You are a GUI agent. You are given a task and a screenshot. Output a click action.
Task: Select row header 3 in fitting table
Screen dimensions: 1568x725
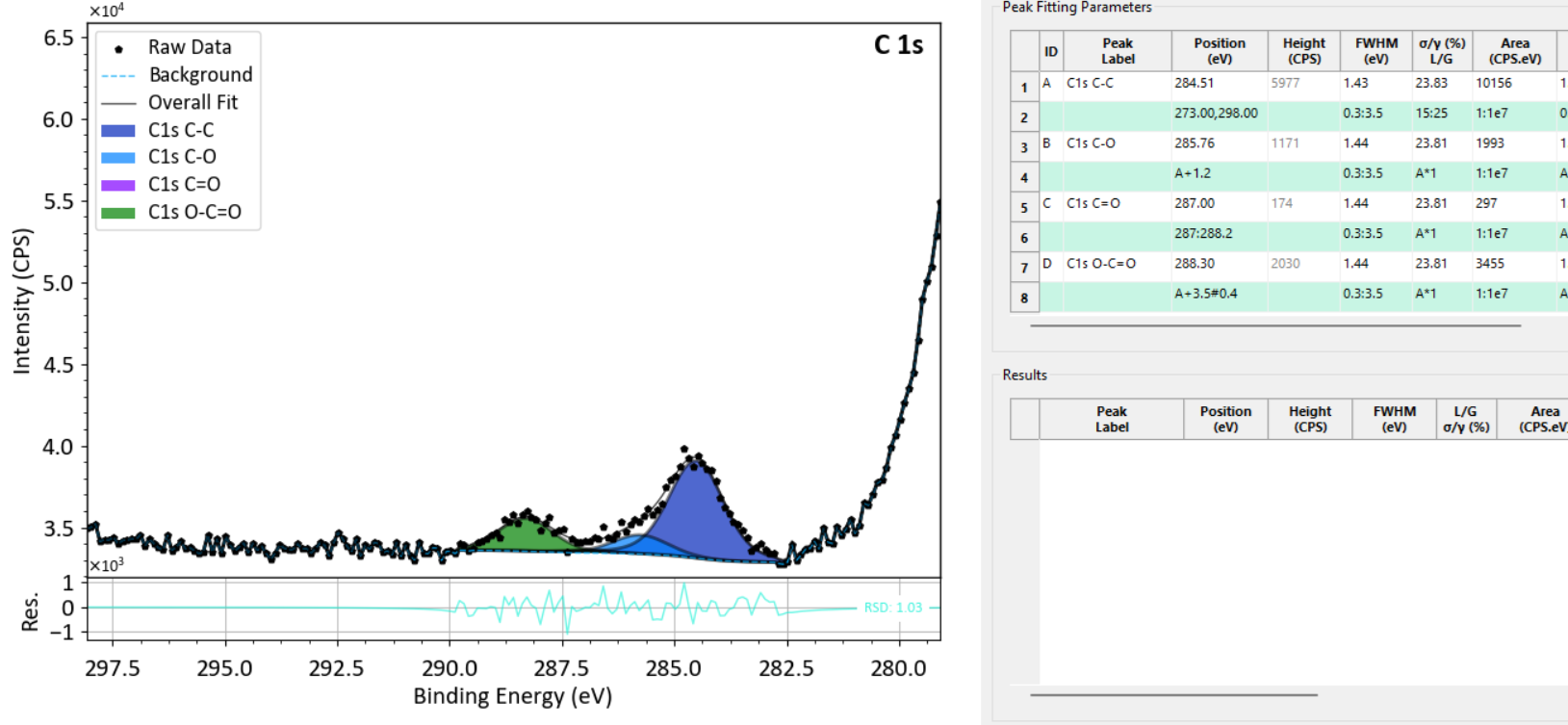(1024, 147)
